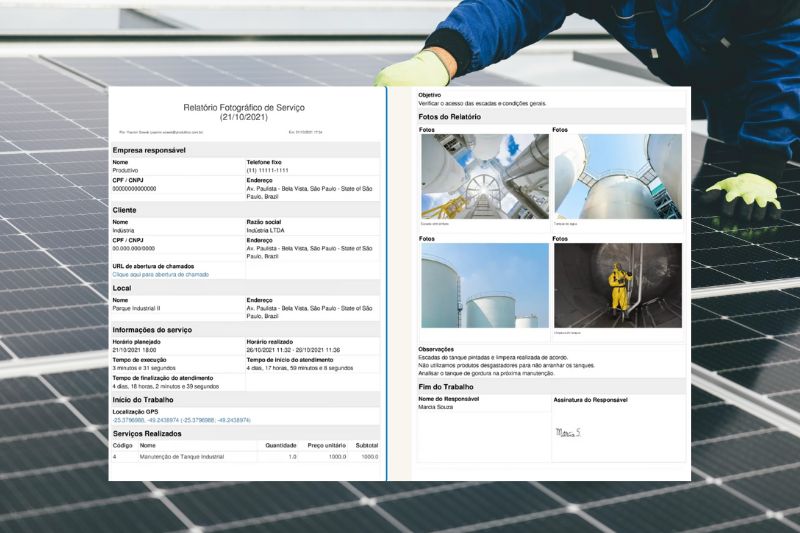Click the 'Localização GPS' label
This screenshot has width=800, height=533.
135,412
